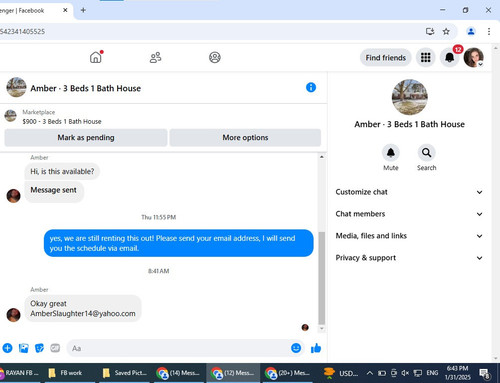Search in conversation magnifier icon
Viewport: 500px width, 383px height.
click(x=426, y=153)
